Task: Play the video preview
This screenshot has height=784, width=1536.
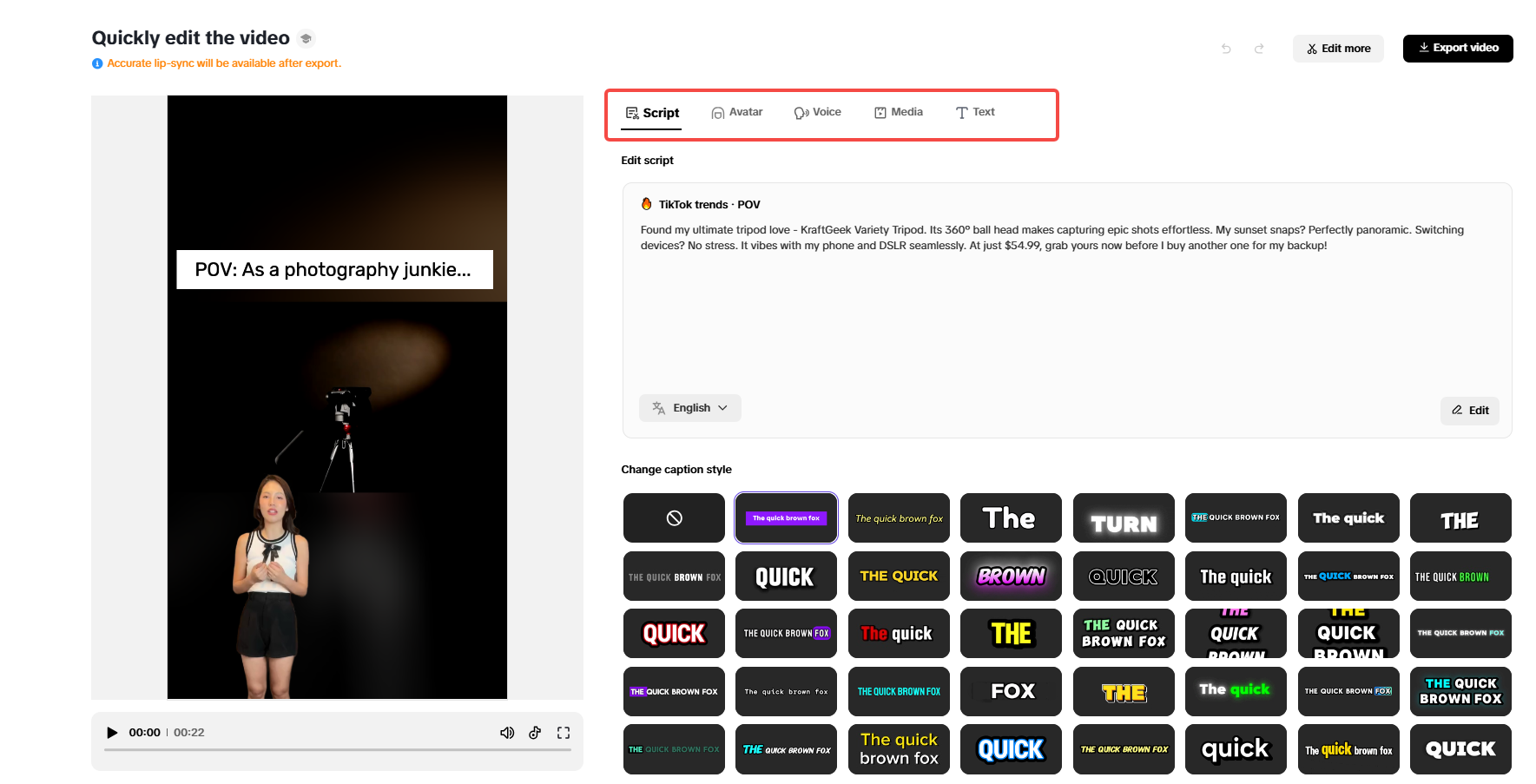Action: click(112, 733)
